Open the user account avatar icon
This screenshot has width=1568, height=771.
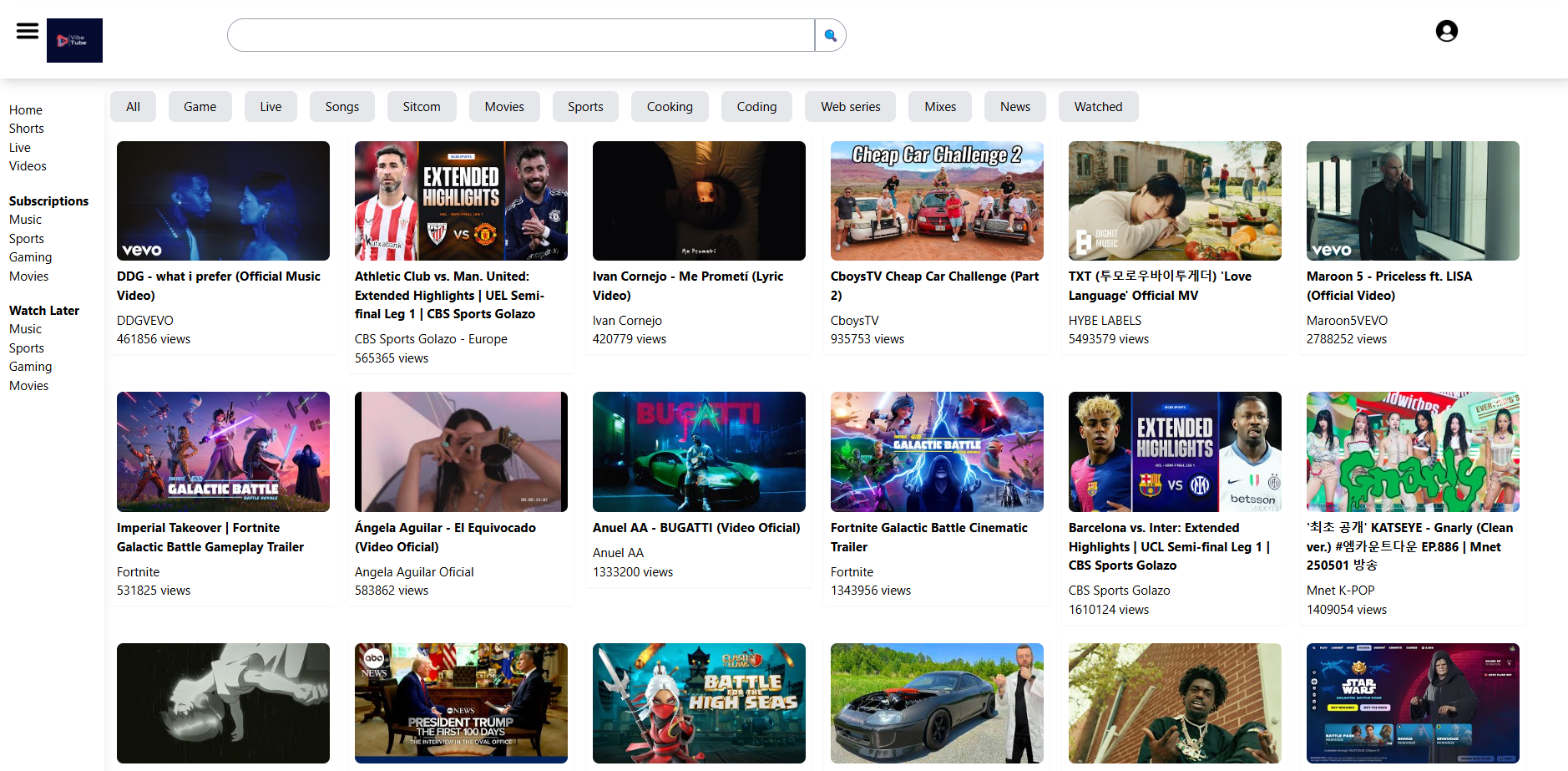click(x=1447, y=31)
